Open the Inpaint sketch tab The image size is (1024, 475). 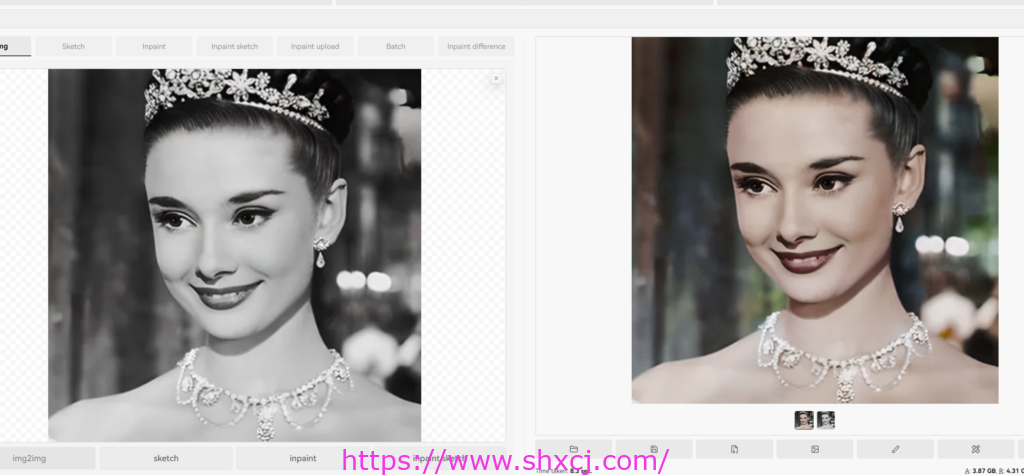234,46
